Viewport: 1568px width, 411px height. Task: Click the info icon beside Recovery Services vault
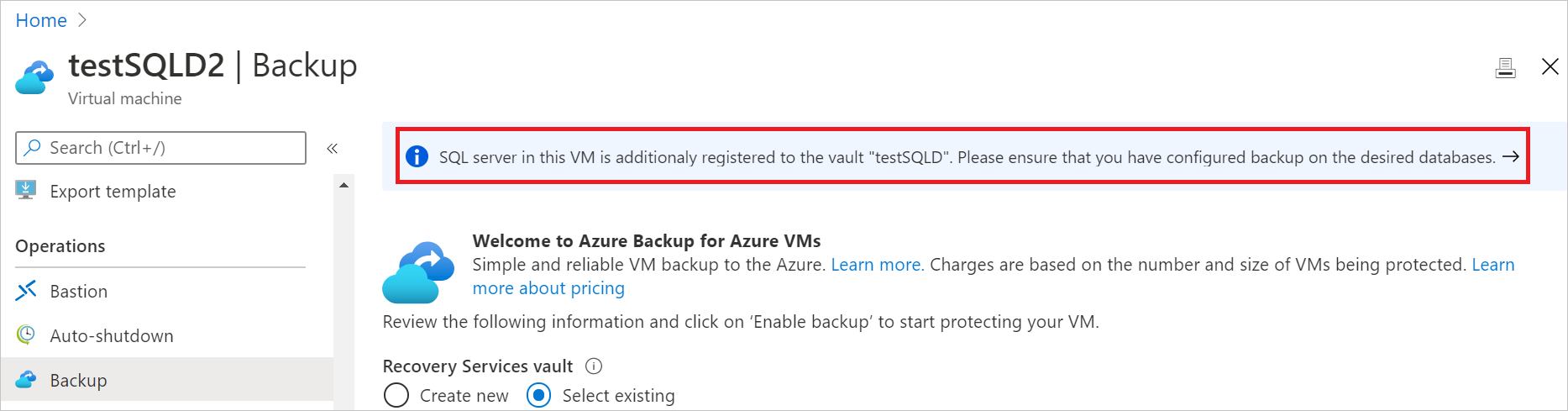[594, 366]
